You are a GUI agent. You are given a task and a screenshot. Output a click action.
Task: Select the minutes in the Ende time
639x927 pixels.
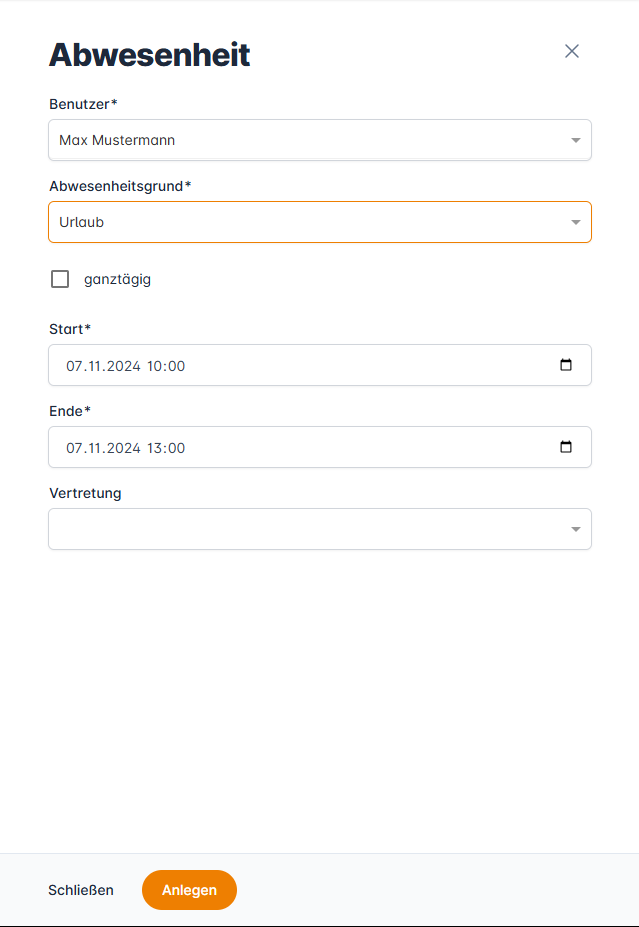[x=176, y=448]
